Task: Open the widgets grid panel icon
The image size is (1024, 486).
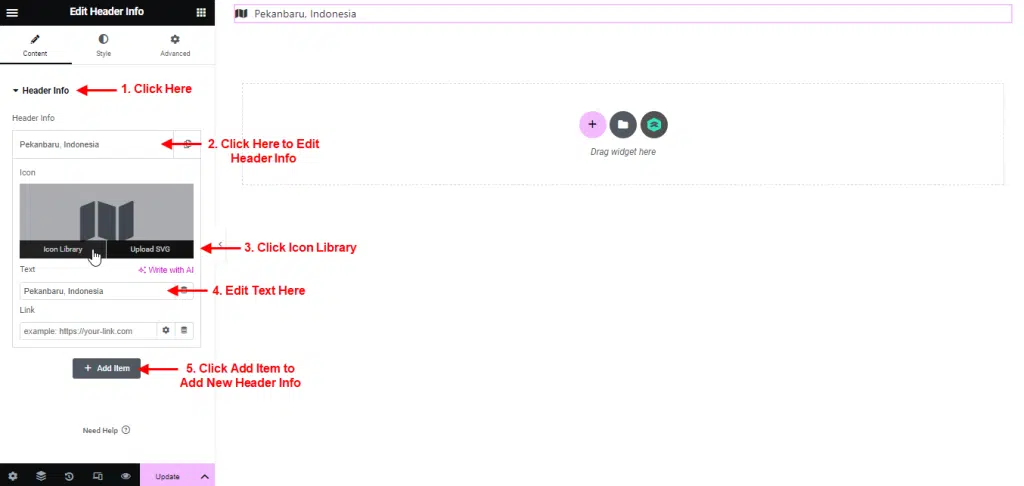Action: tap(201, 12)
